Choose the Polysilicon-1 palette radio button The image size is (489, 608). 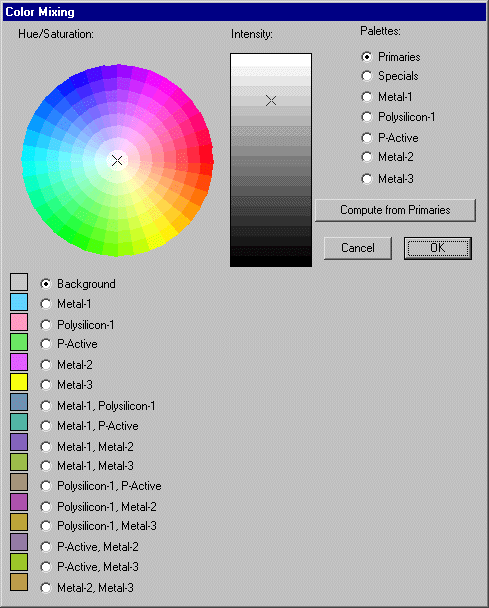pyautogui.click(x=366, y=117)
